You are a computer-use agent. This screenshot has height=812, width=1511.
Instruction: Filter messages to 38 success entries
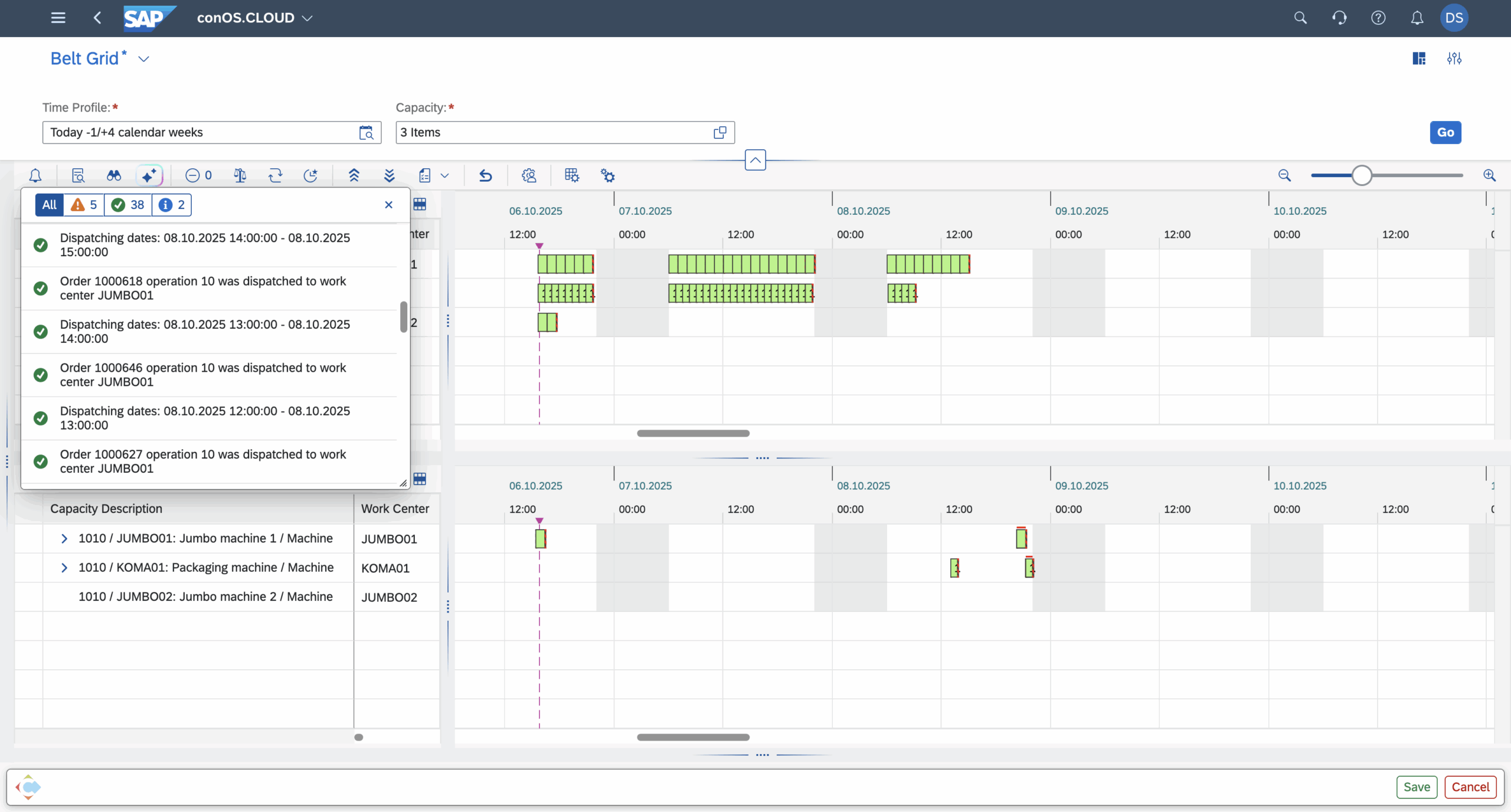pos(128,205)
